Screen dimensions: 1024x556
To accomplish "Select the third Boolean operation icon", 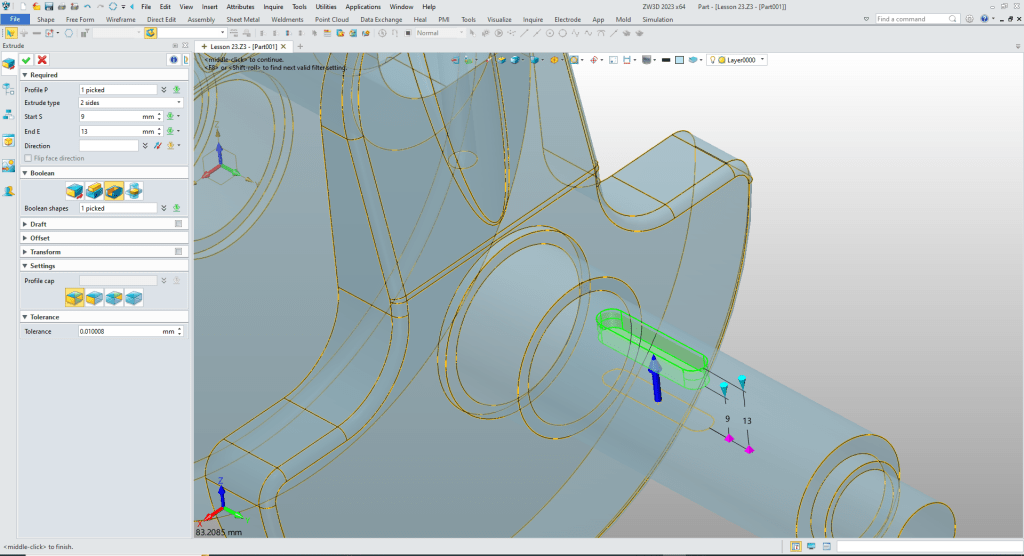I will (114, 190).
